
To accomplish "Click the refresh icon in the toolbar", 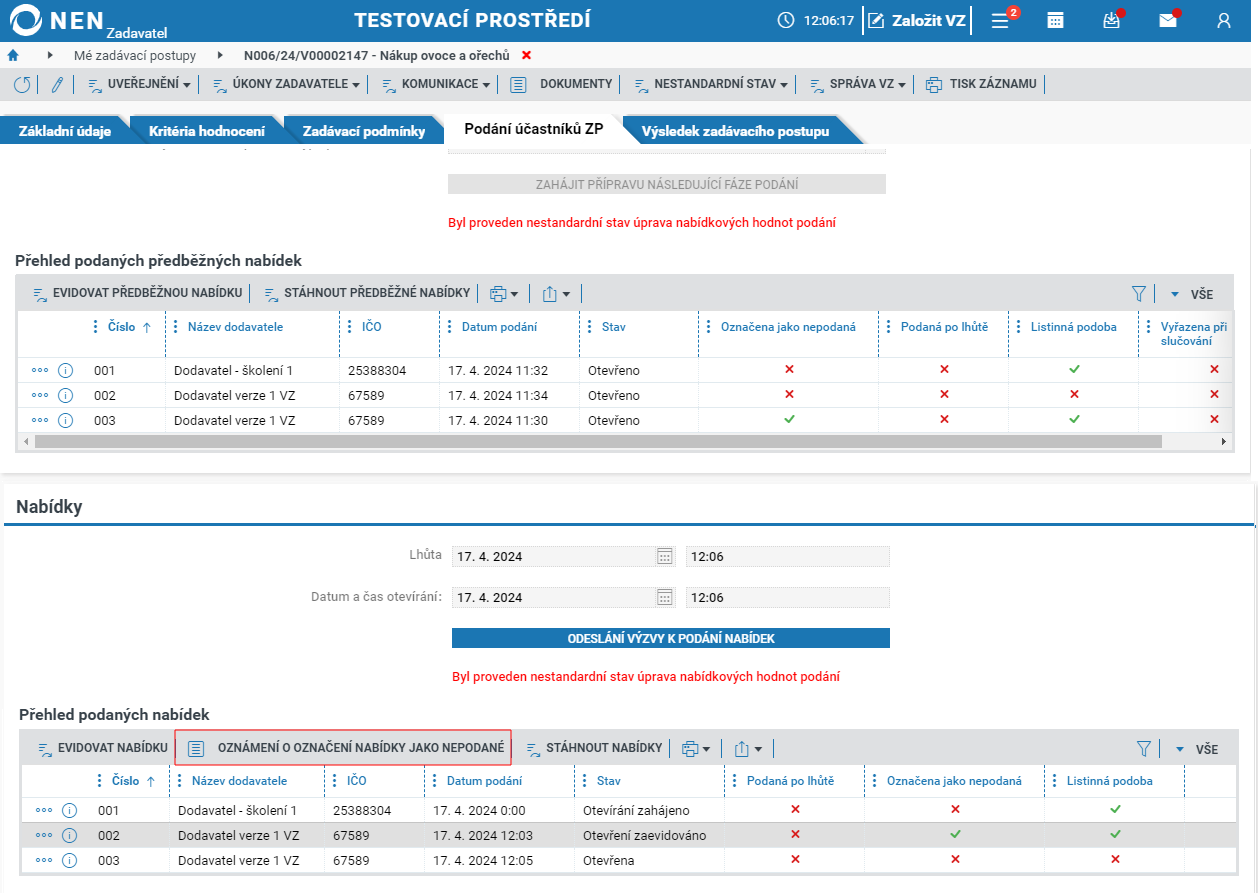I will tap(22, 85).
